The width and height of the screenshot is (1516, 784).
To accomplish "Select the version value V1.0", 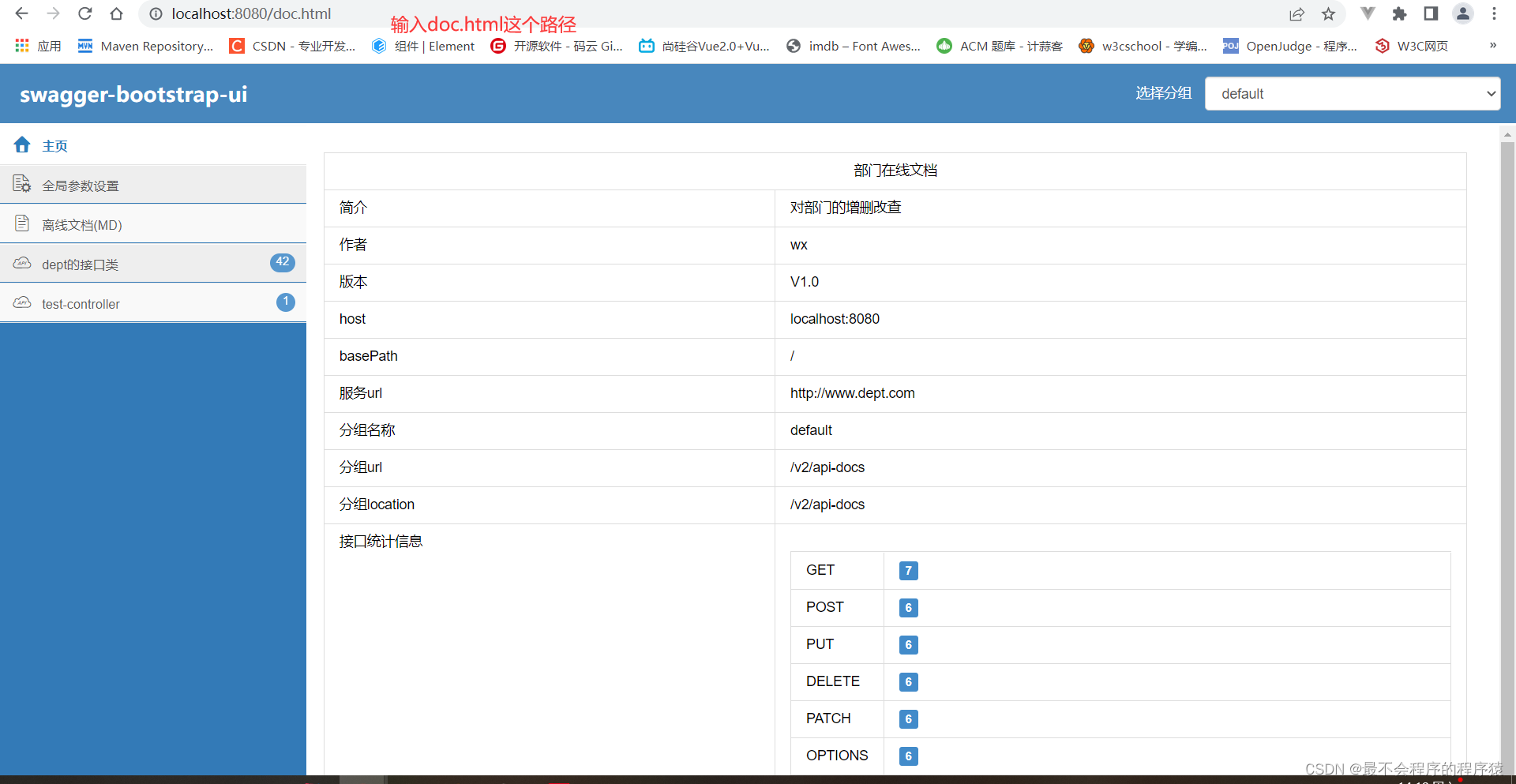I will (x=805, y=282).
